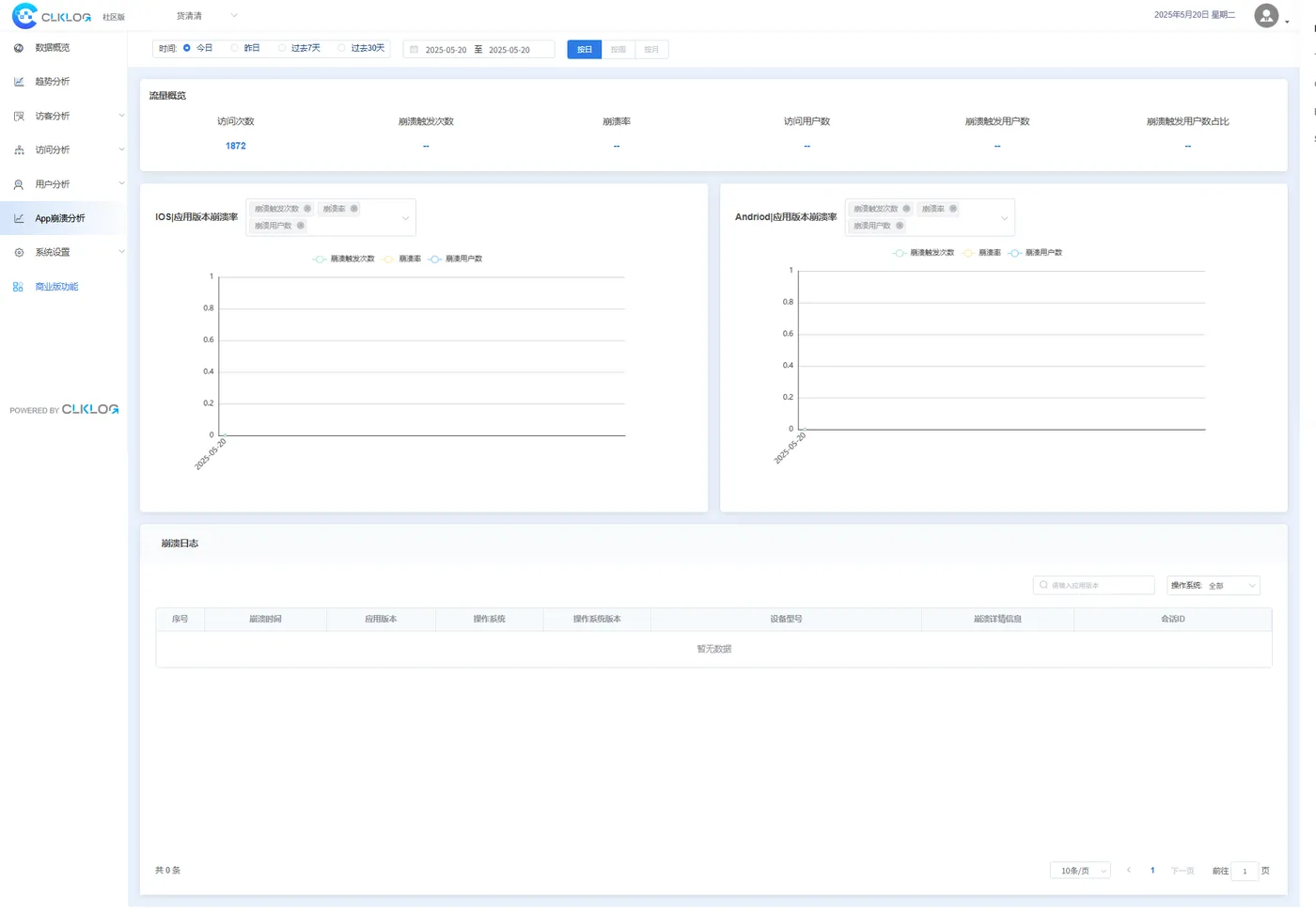
Task: Click the calendar icon in the date range field
Action: tap(414, 49)
